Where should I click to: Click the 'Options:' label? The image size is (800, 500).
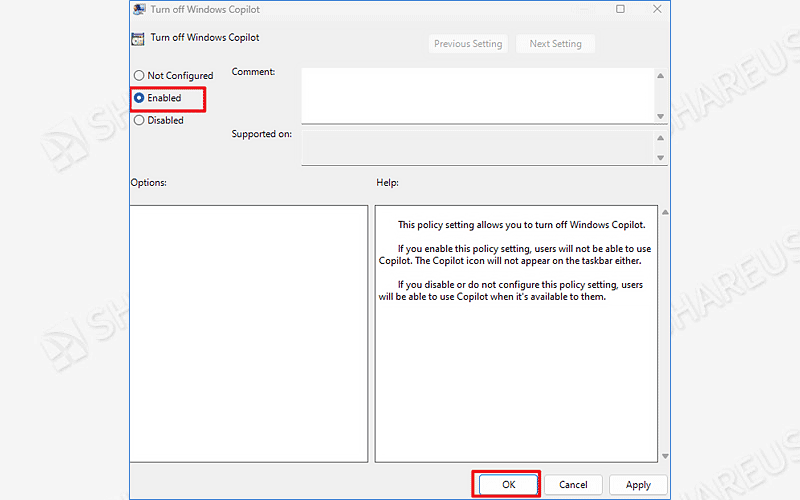click(x=148, y=183)
